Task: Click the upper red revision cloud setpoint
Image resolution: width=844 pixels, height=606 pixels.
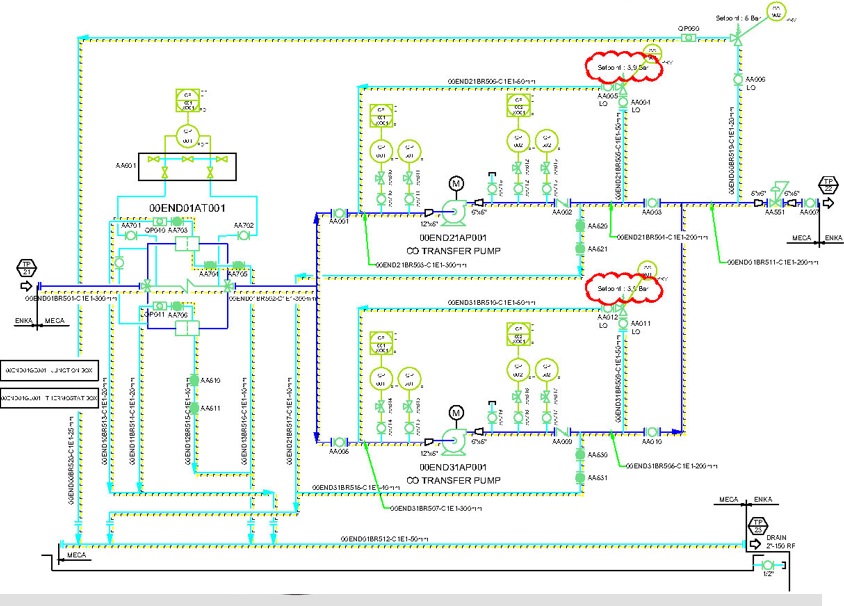Action: (625, 66)
